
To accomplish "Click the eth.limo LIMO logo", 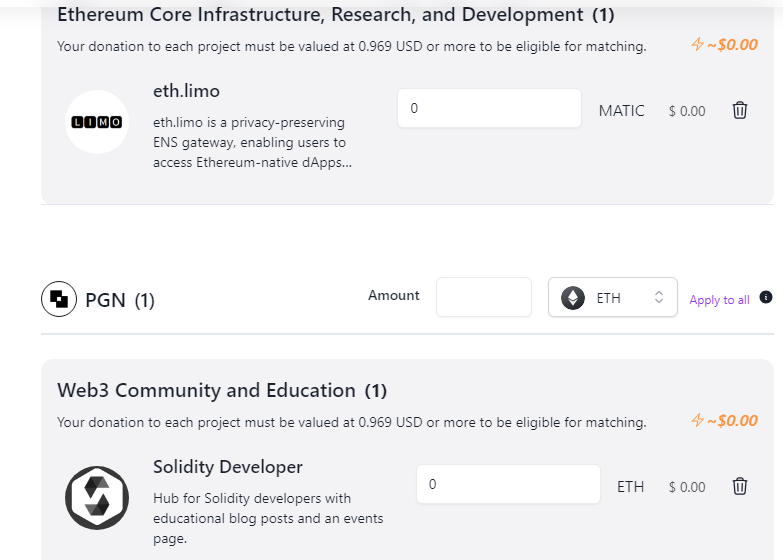I will click(97, 122).
